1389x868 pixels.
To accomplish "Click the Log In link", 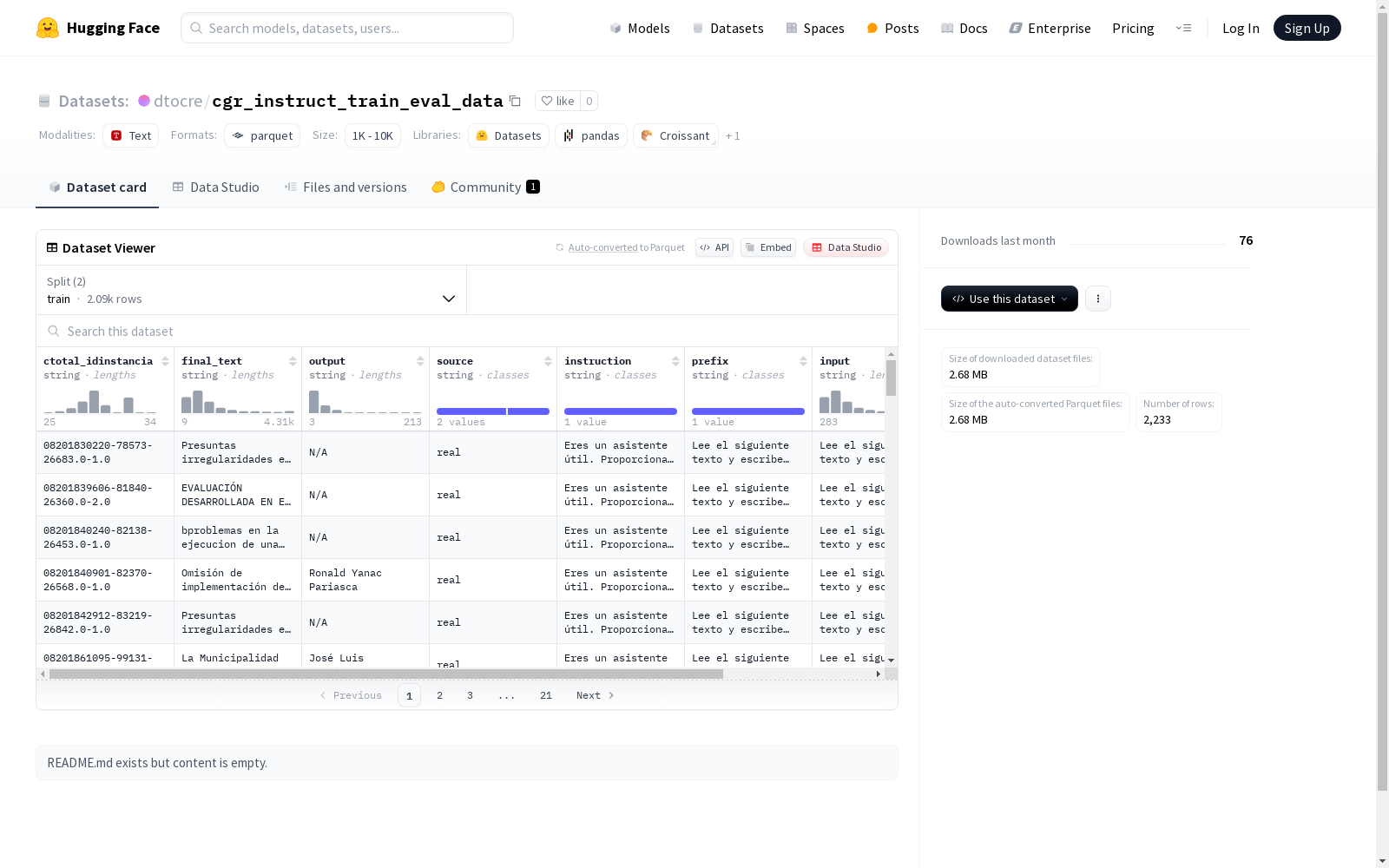I will pyautogui.click(x=1241, y=28).
